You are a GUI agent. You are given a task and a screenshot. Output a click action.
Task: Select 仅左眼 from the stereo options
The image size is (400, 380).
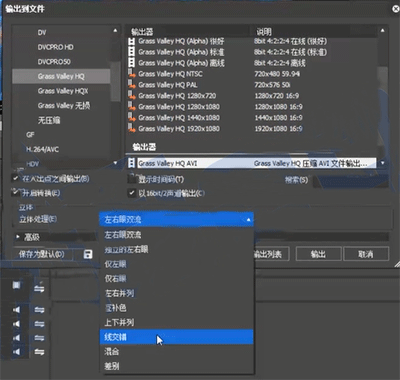pyautogui.click(x=177, y=264)
